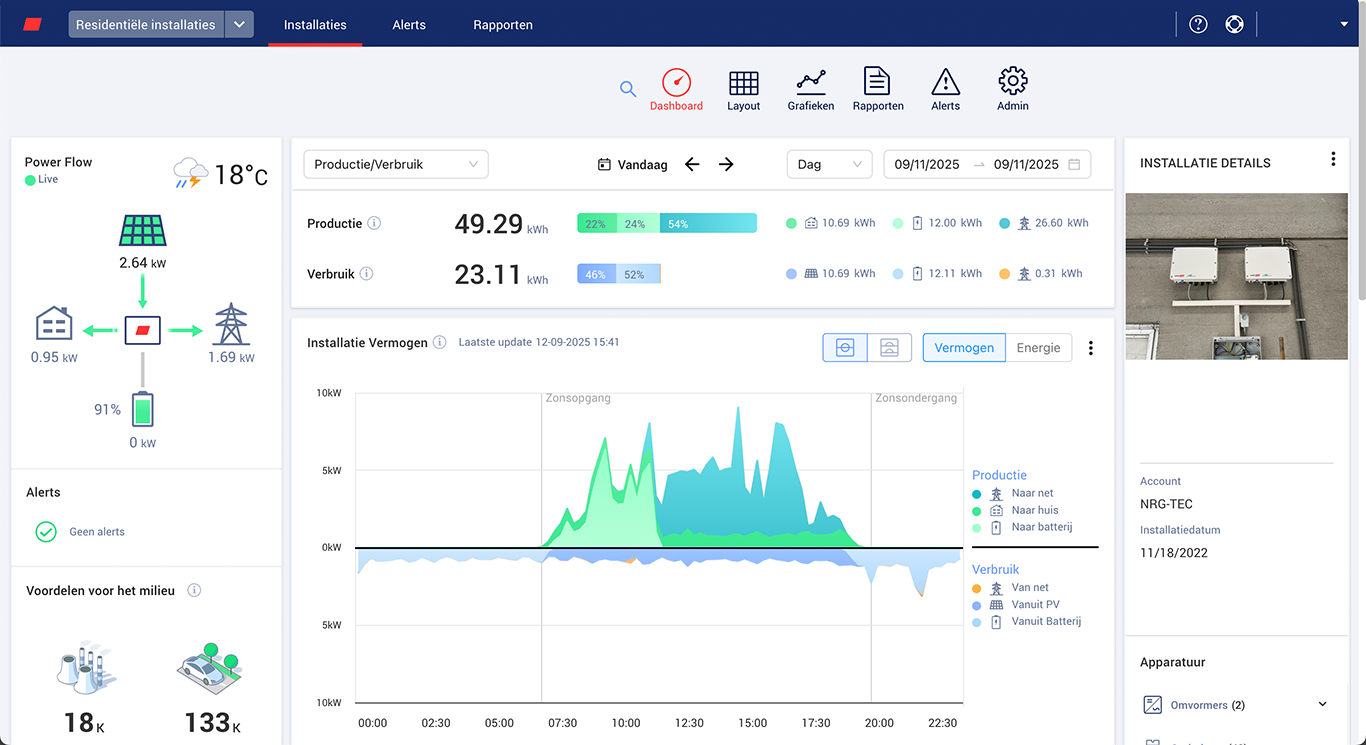Select the Layout icon

tap(743, 82)
